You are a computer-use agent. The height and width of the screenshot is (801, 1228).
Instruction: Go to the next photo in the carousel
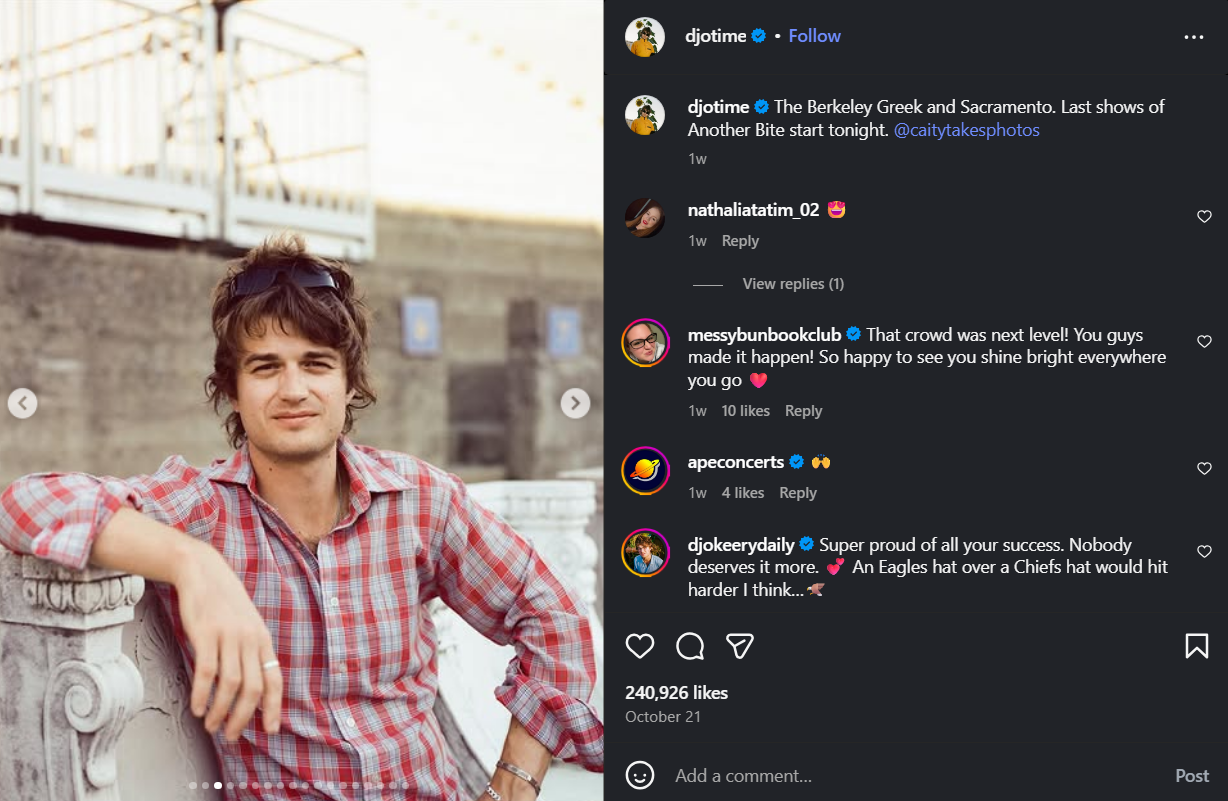(574, 403)
